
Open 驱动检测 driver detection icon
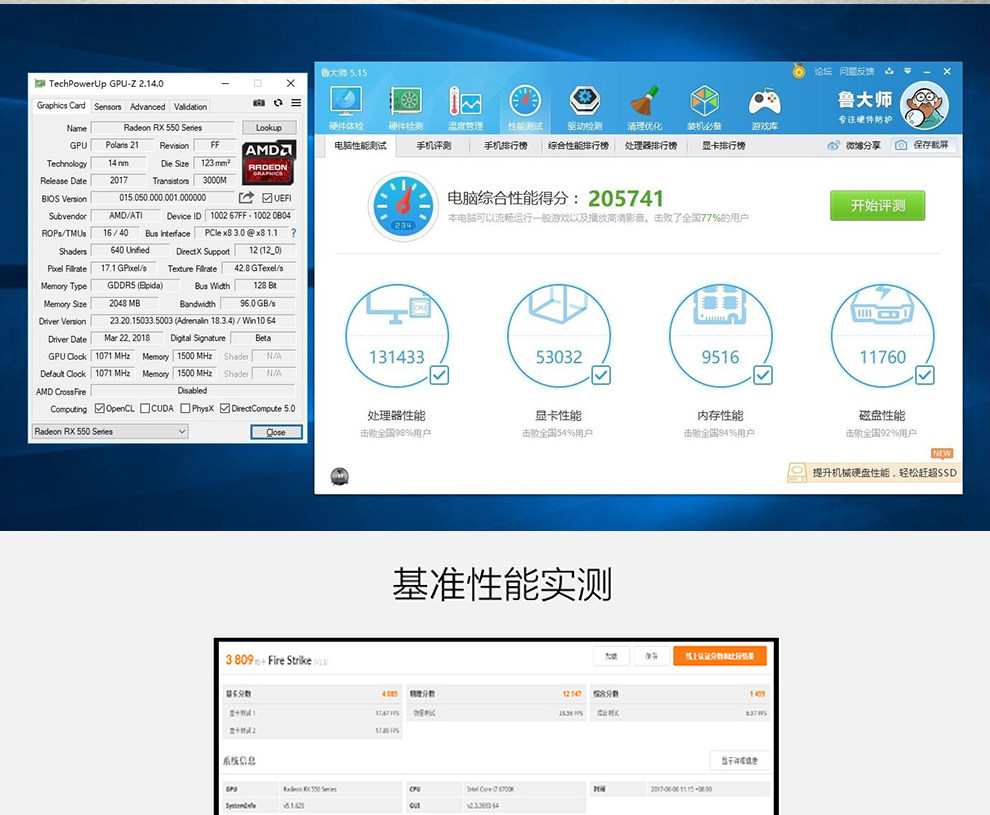585,109
